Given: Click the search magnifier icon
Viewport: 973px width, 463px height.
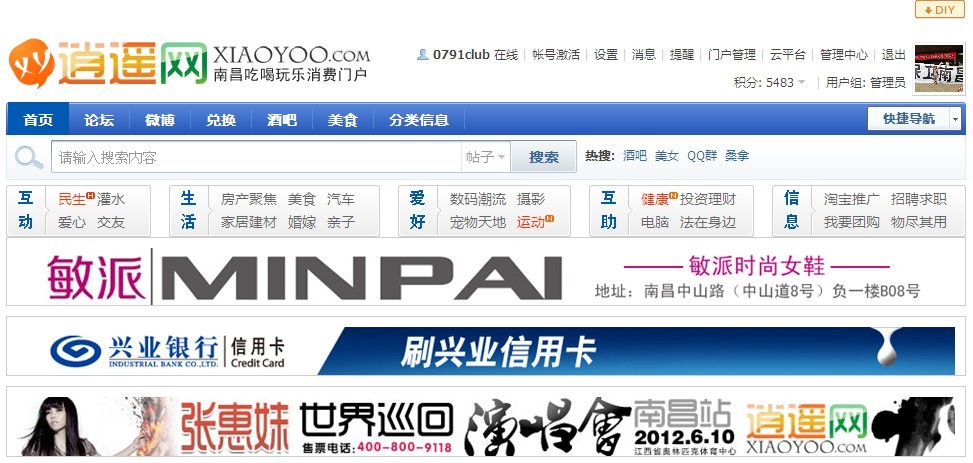Looking at the screenshot, I should pos(28,157).
